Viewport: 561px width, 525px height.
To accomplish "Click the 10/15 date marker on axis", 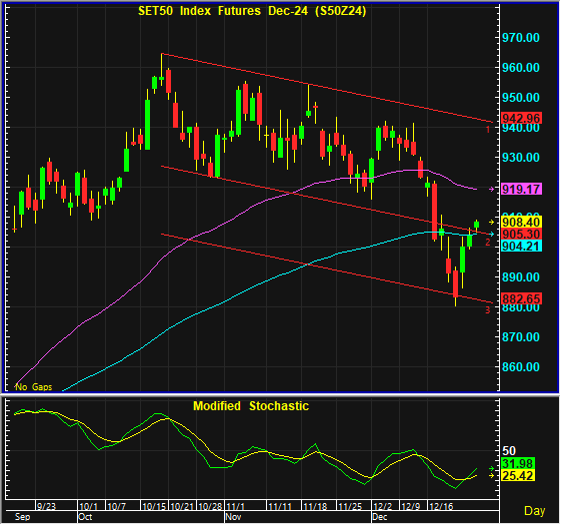I will pyautogui.click(x=154, y=506).
